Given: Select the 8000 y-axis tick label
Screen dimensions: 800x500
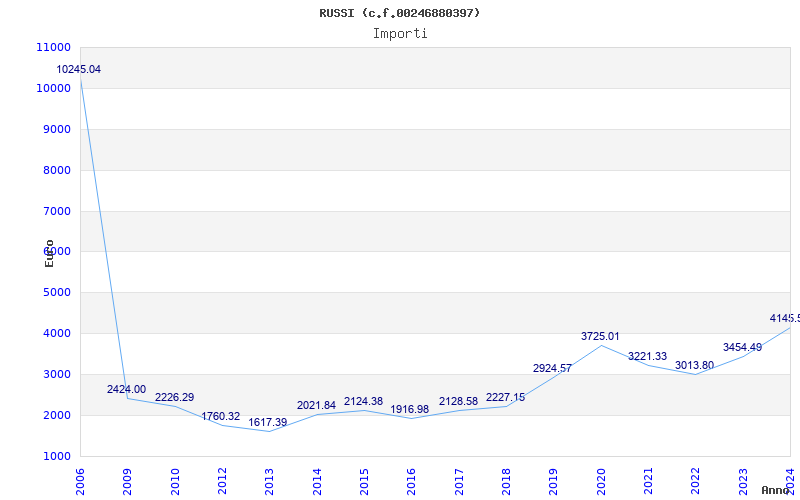Looking at the screenshot, I should coord(56,170).
